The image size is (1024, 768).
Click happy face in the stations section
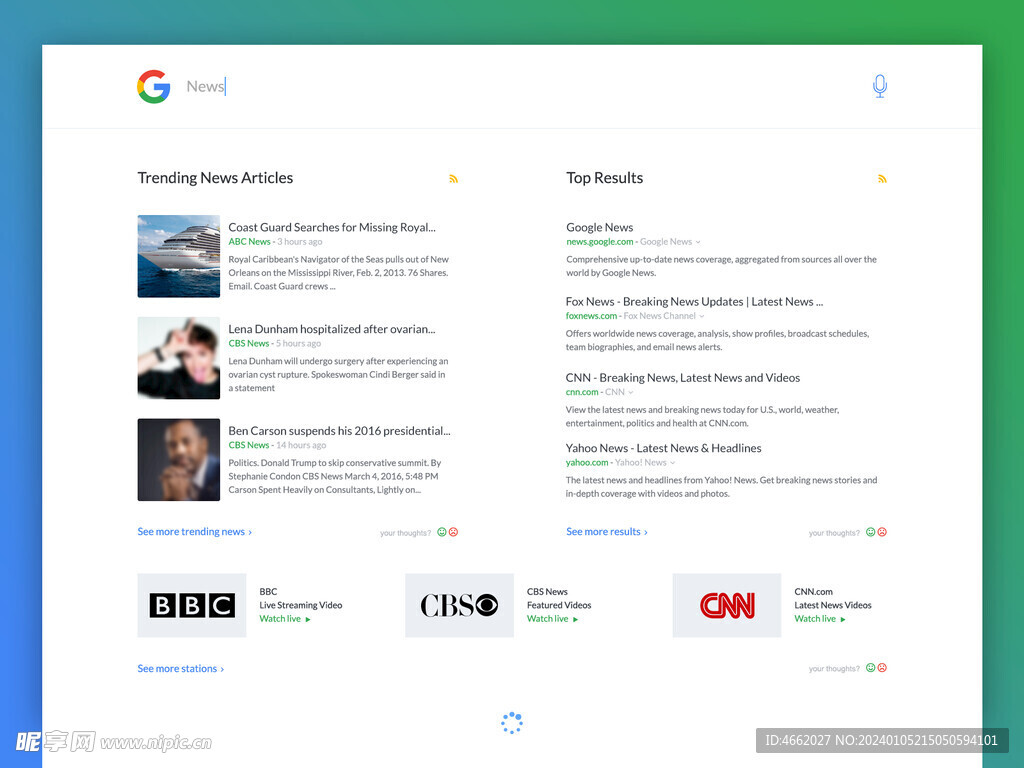coord(871,667)
